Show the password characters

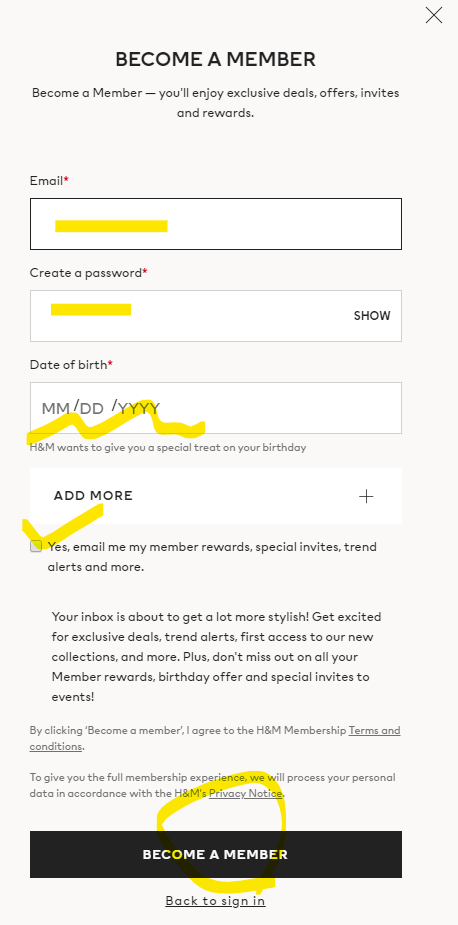pos(372,316)
